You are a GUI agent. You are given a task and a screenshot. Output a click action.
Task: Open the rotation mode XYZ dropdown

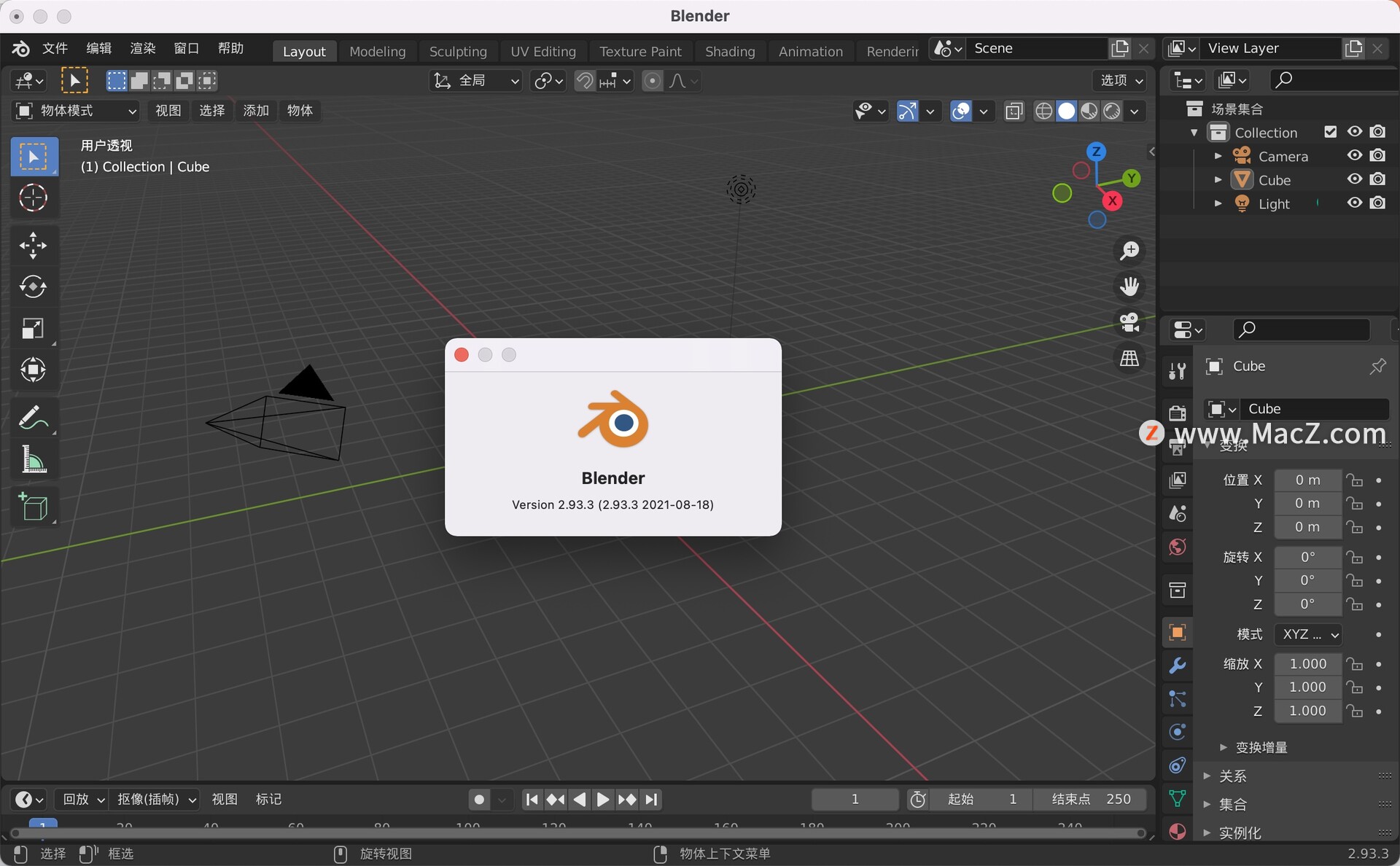(1308, 634)
